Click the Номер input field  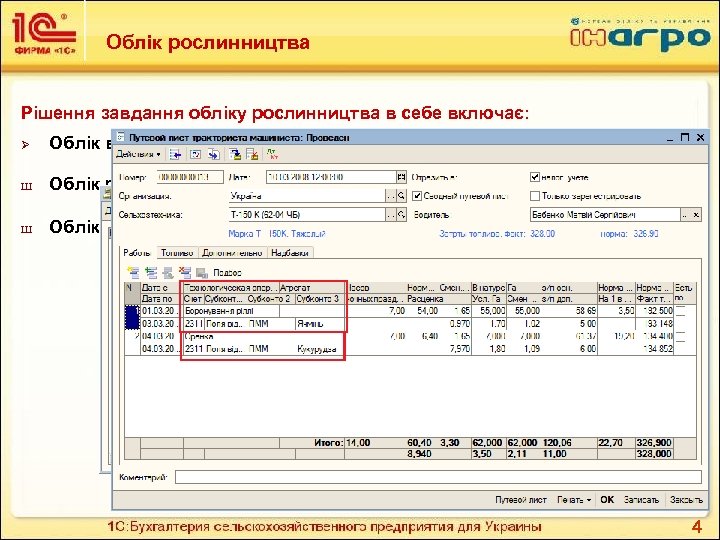[x=190, y=177]
